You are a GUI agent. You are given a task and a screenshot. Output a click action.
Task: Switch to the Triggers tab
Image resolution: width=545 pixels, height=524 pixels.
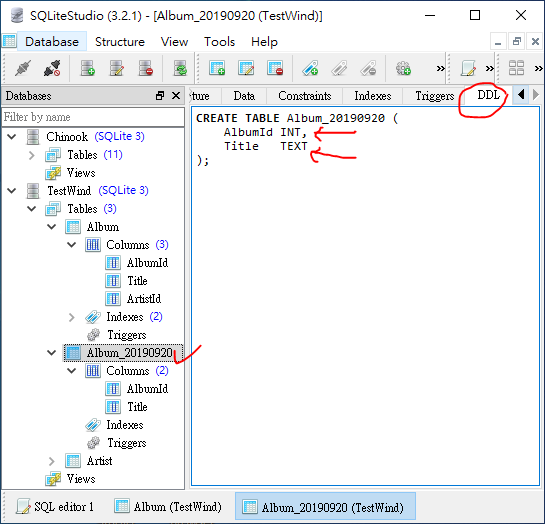click(x=434, y=96)
